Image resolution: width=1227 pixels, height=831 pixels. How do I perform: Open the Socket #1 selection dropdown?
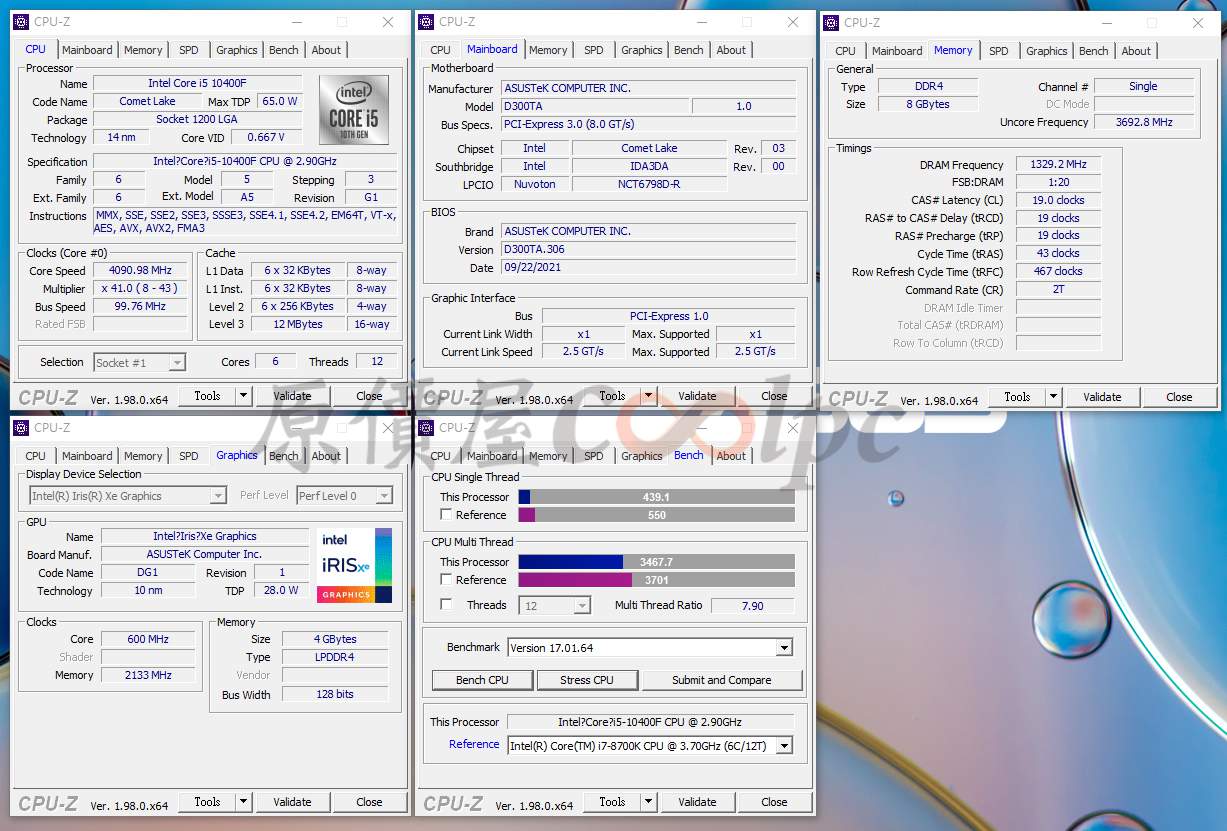click(177, 363)
